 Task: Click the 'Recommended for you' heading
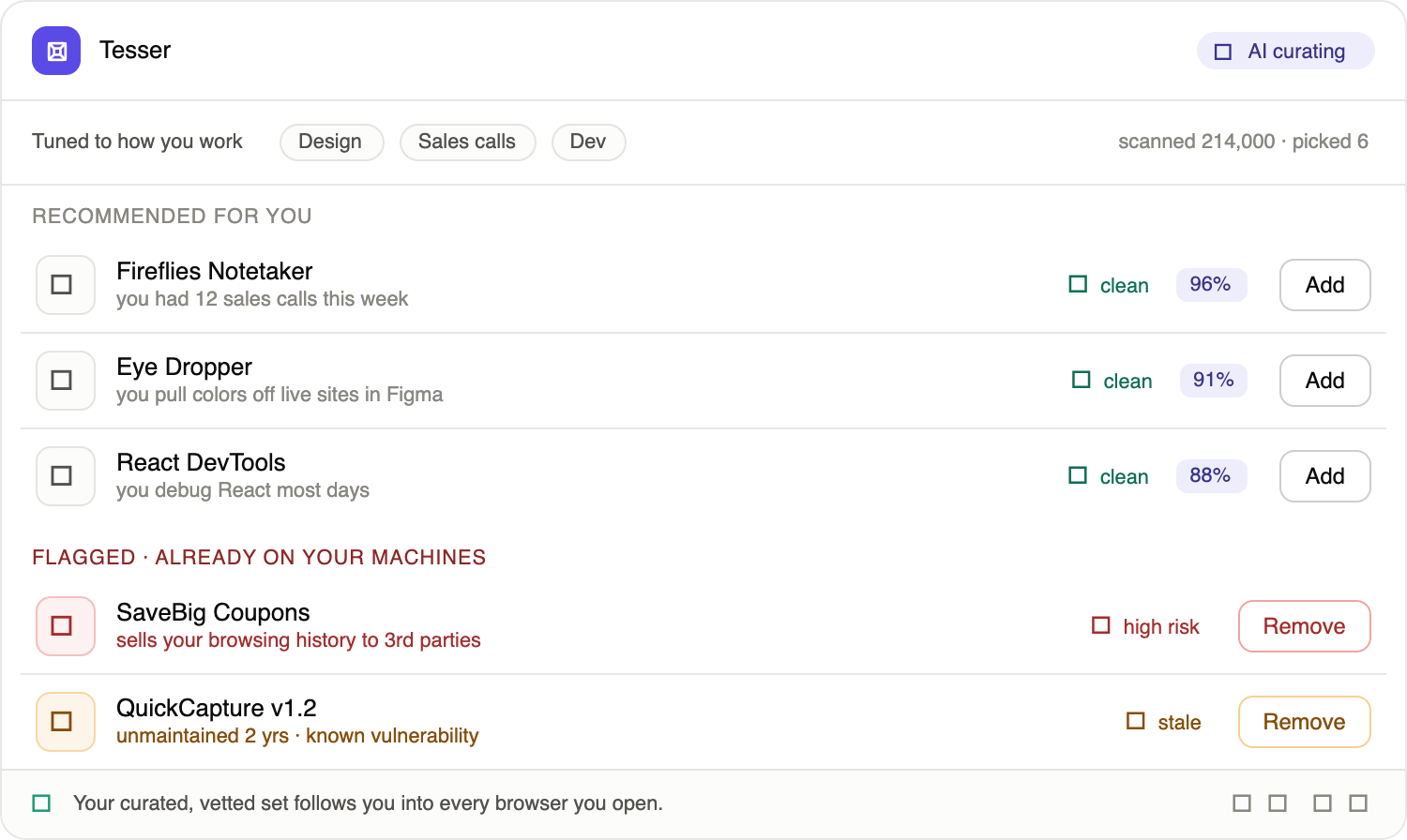click(172, 217)
